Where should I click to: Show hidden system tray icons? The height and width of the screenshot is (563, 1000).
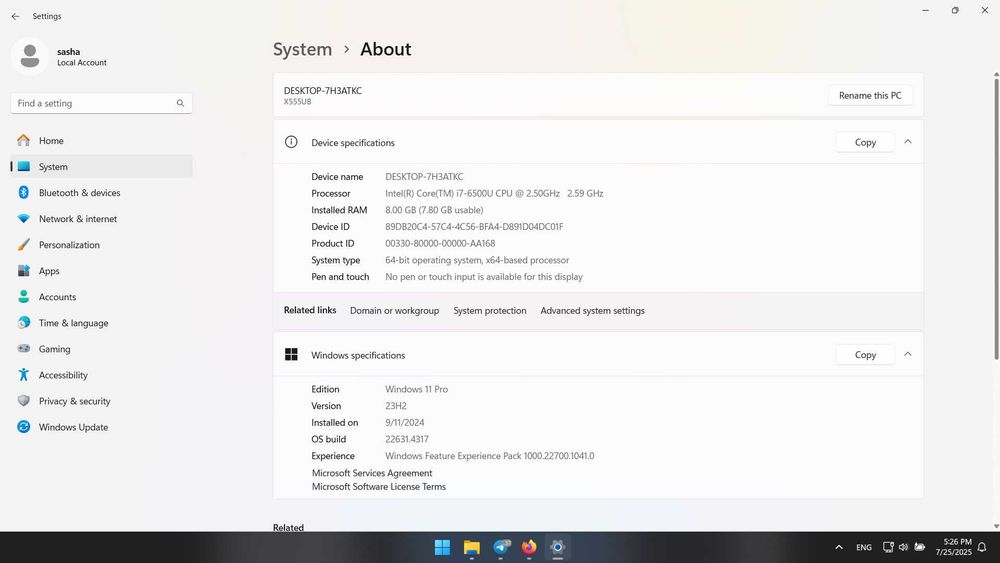[839, 547]
